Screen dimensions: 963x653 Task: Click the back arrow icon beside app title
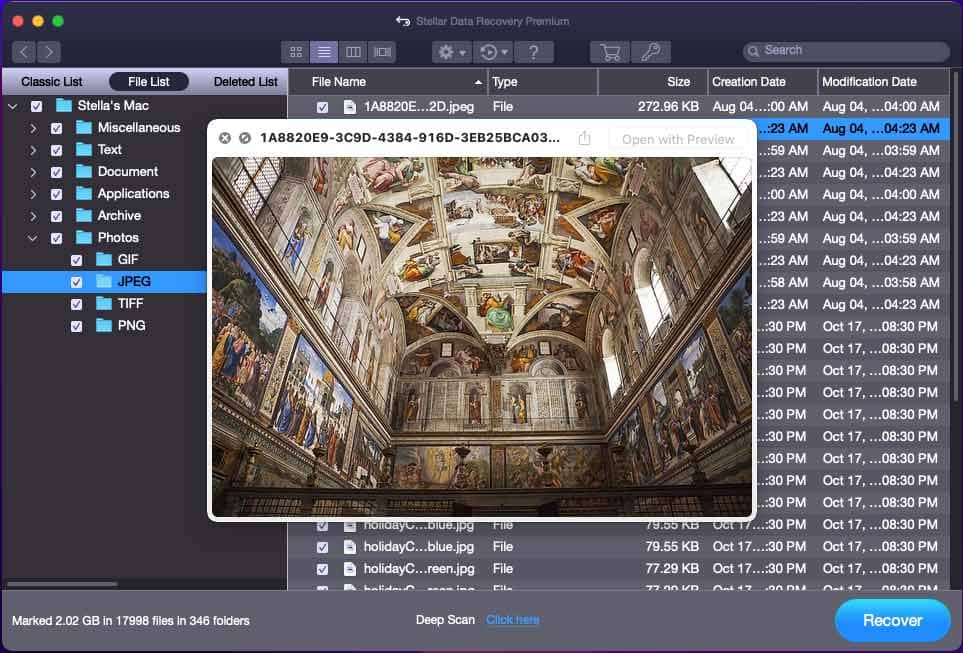(x=403, y=21)
